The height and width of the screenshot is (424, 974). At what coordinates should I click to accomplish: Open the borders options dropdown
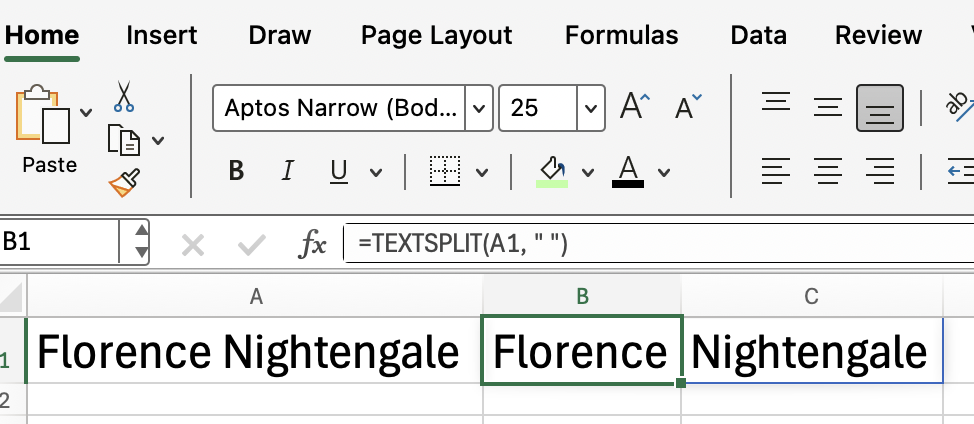click(x=482, y=172)
